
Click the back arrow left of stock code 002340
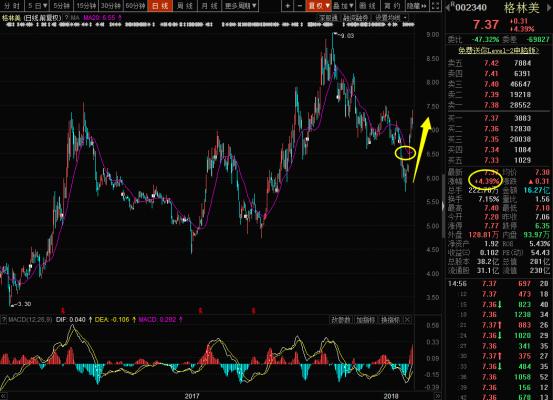pyautogui.click(x=448, y=7)
